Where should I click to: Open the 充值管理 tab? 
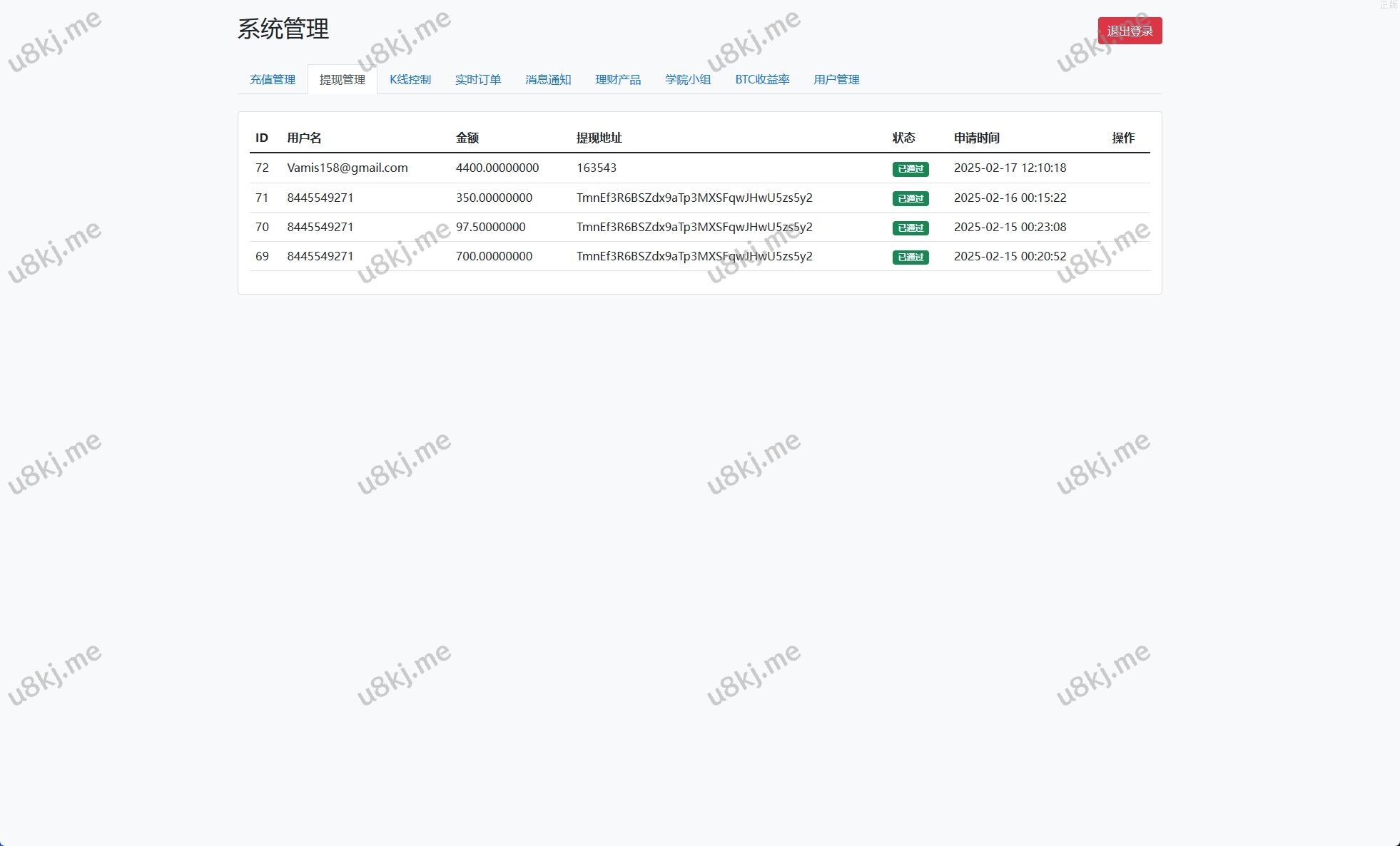(x=272, y=79)
